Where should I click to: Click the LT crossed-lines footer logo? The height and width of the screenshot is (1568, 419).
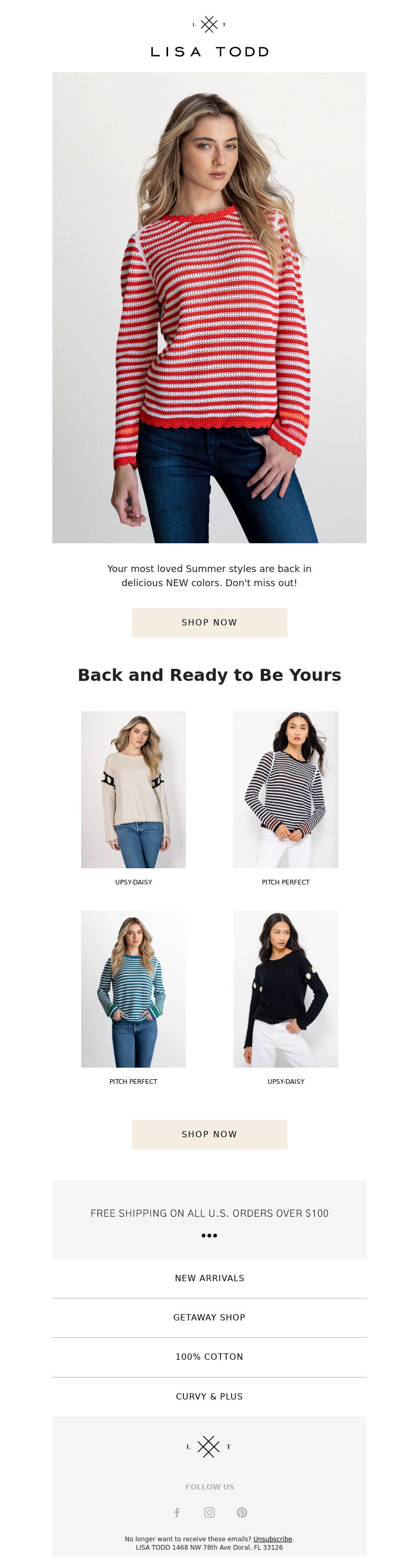coord(209,1446)
